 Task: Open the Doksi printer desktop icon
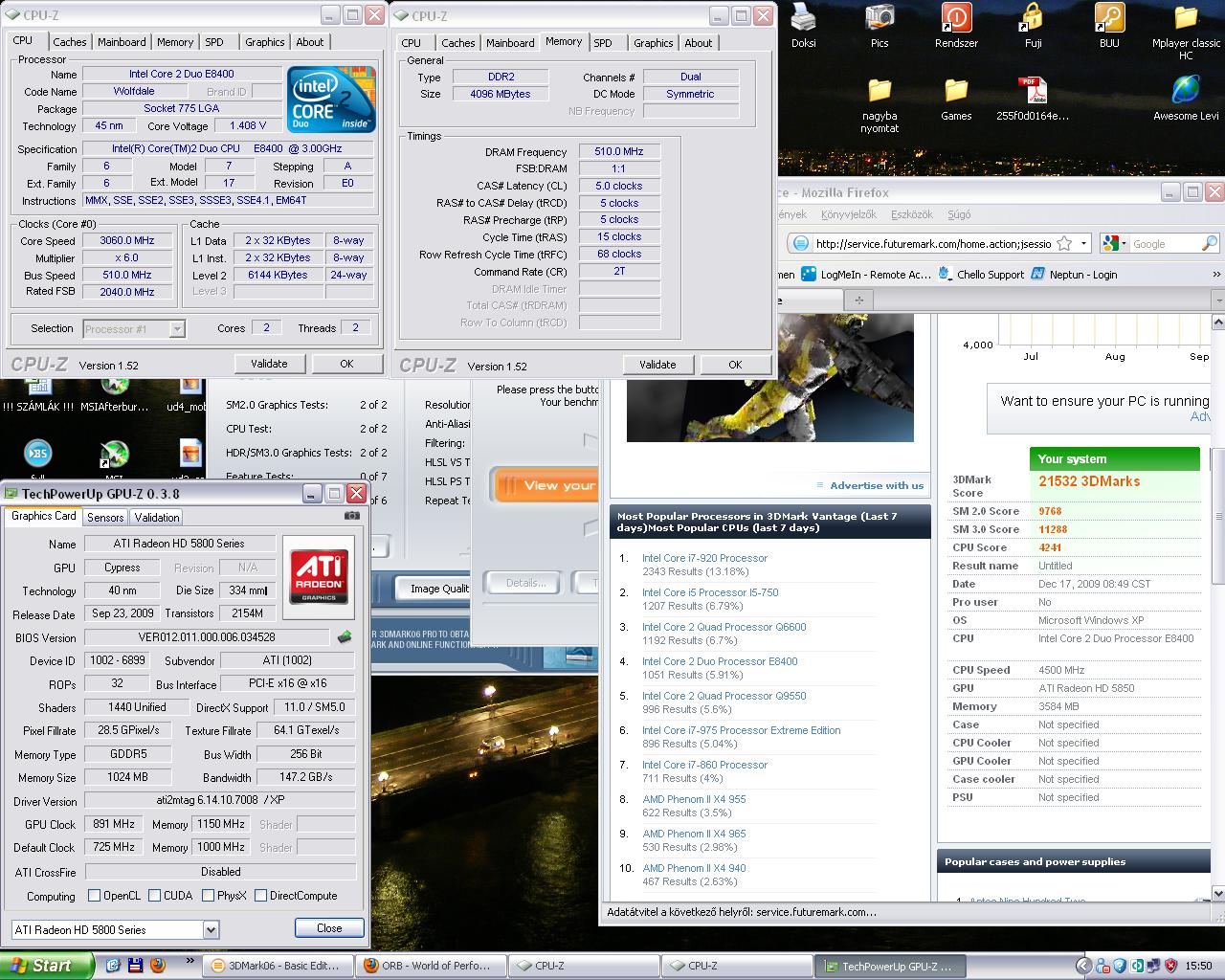803,17
